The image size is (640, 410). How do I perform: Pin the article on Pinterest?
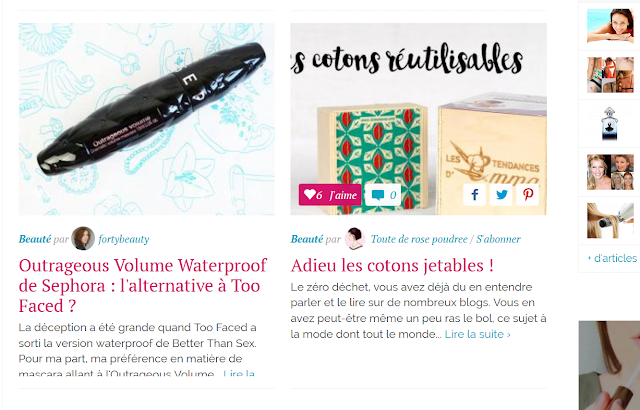527,195
